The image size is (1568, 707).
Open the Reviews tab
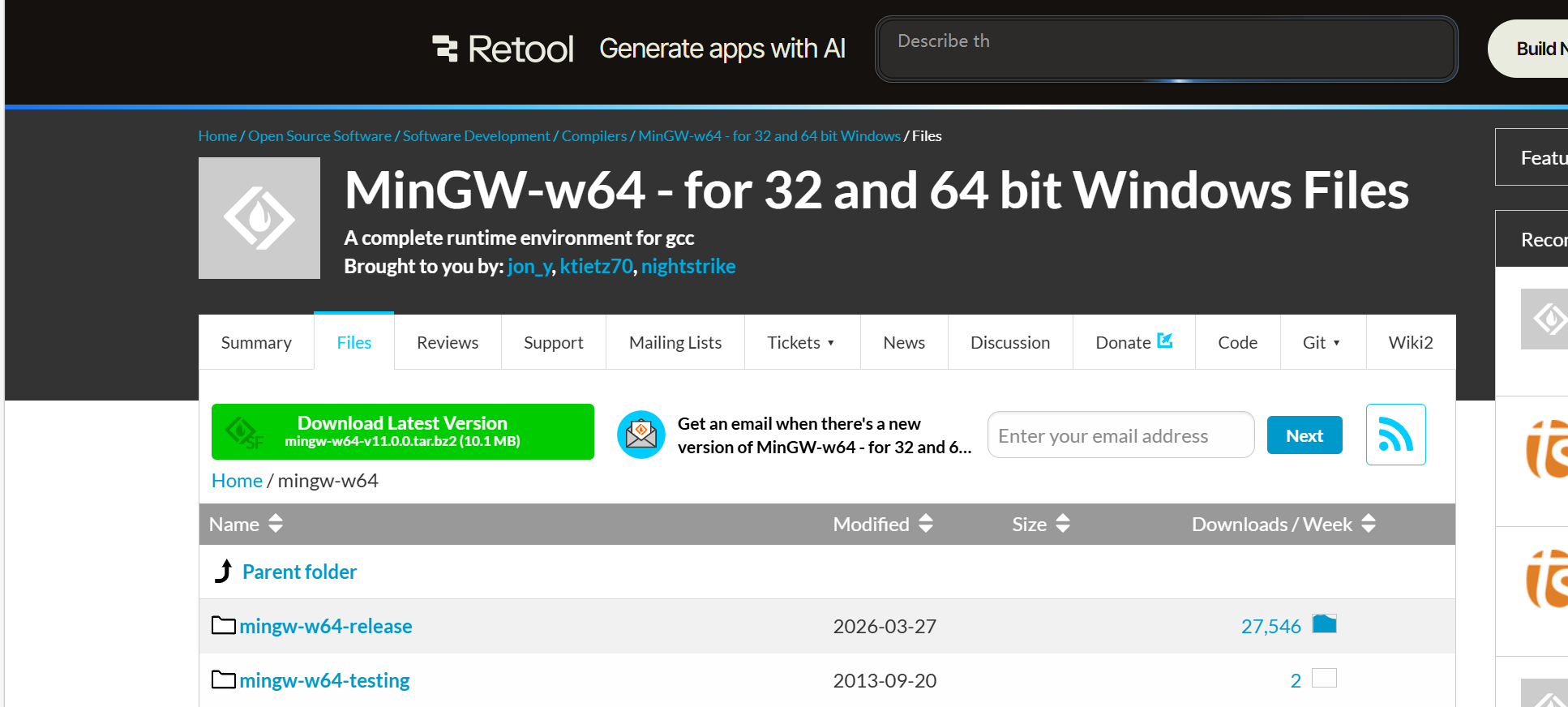point(448,342)
